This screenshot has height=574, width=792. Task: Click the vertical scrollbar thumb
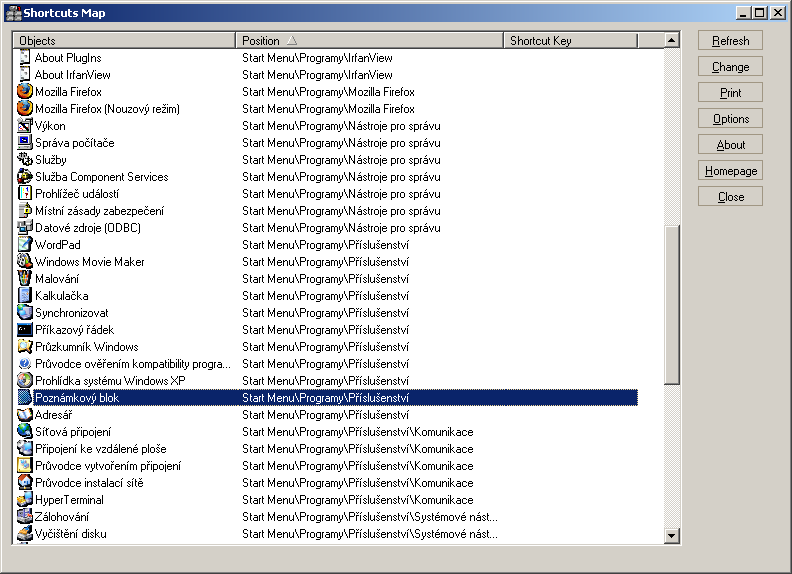(x=671, y=305)
